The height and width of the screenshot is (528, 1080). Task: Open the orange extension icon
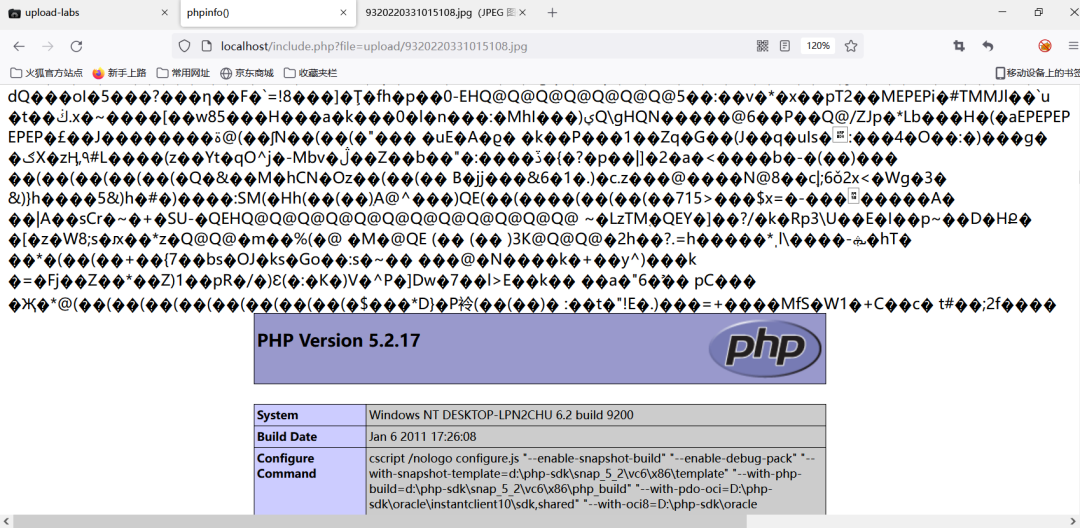click(1045, 46)
